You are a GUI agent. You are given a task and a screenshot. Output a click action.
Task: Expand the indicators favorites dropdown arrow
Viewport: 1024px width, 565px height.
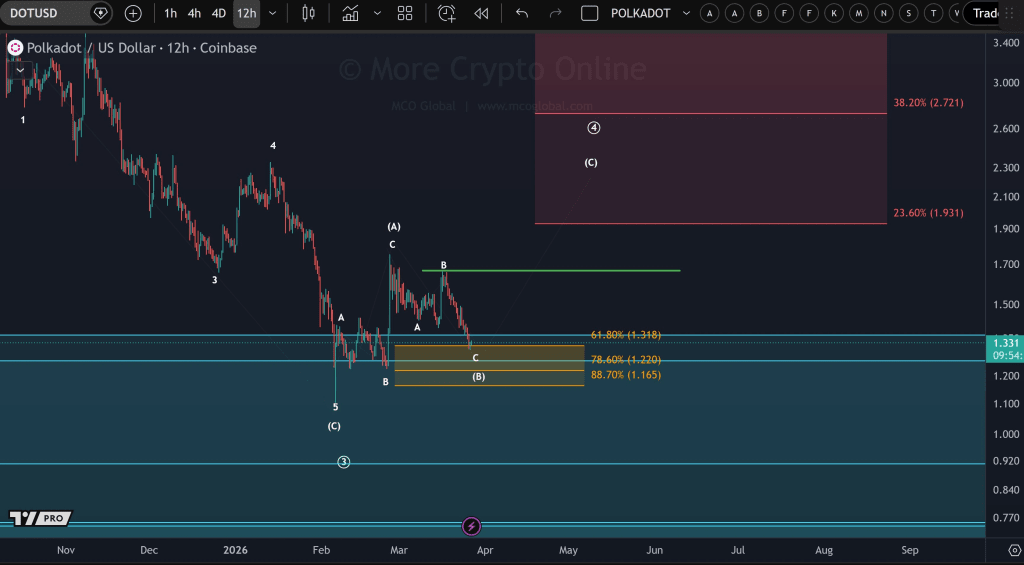(x=377, y=13)
